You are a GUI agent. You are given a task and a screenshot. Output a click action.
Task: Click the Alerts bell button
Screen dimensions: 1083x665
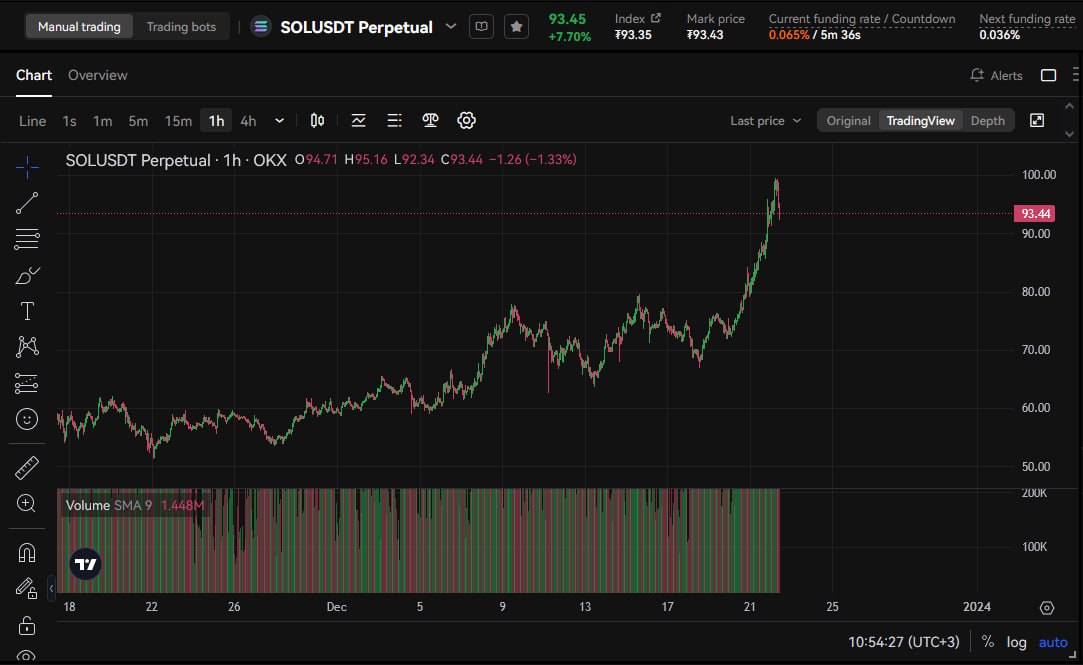tap(996, 75)
